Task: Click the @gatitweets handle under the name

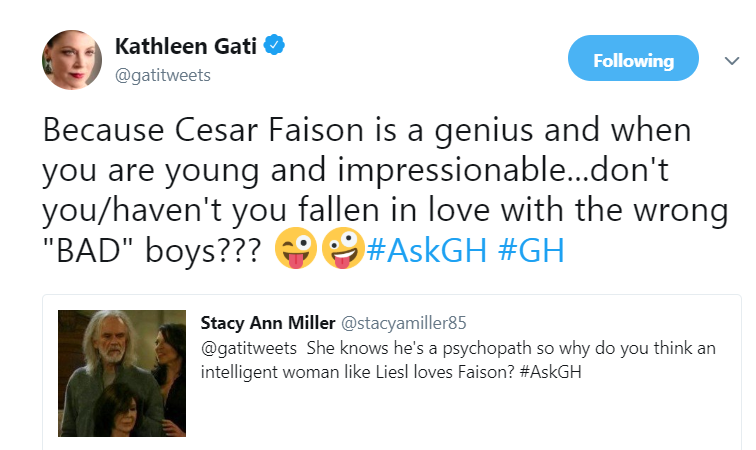Action: 162,75
